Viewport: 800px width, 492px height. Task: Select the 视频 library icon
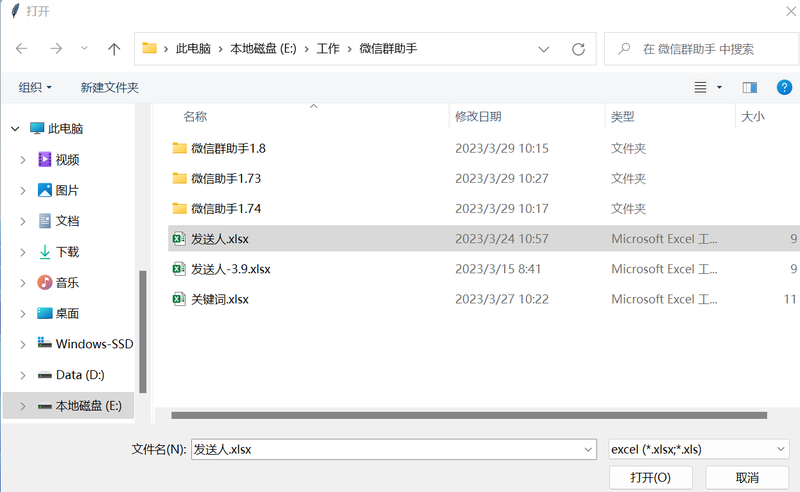click(x=45, y=159)
